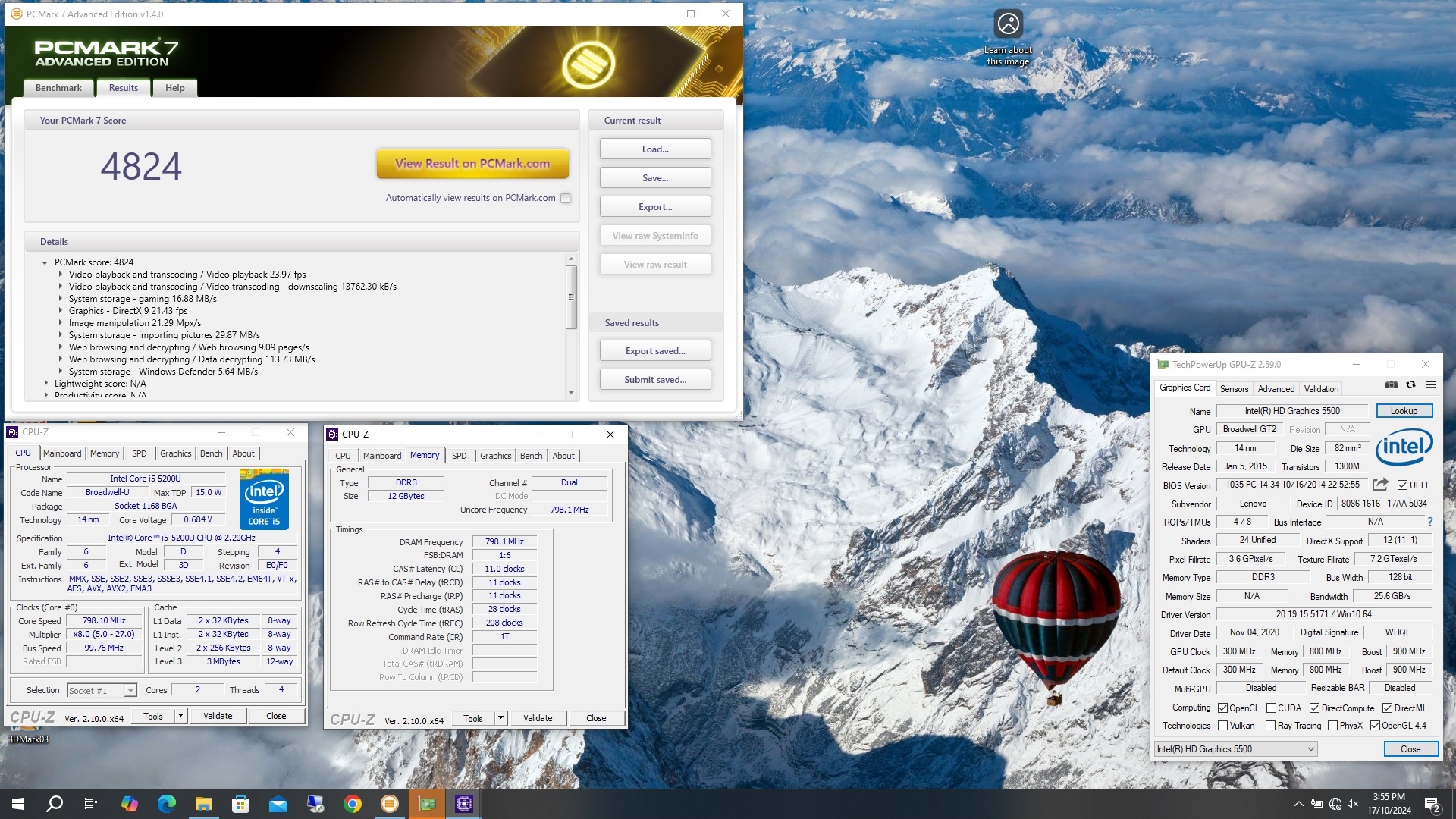Viewport: 1456px width, 819px height.
Task: Launch Copilot from the taskbar
Action: pos(130,804)
